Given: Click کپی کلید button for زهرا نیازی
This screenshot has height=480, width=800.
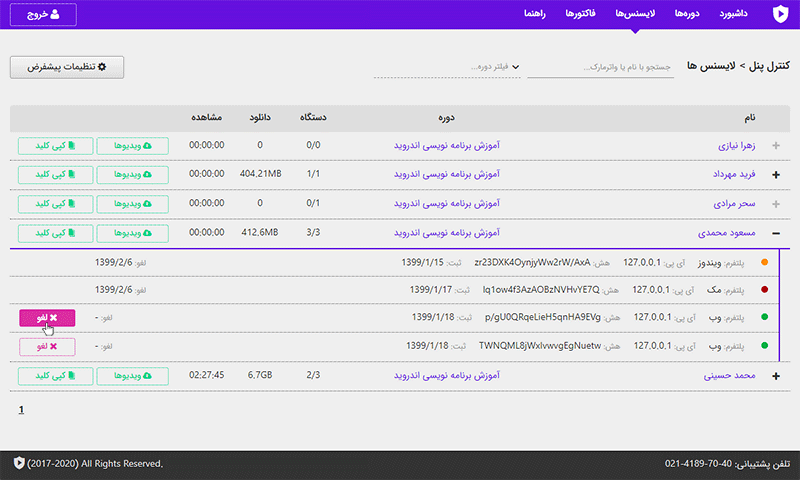Looking at the screenshot, I should click(56, 146).
